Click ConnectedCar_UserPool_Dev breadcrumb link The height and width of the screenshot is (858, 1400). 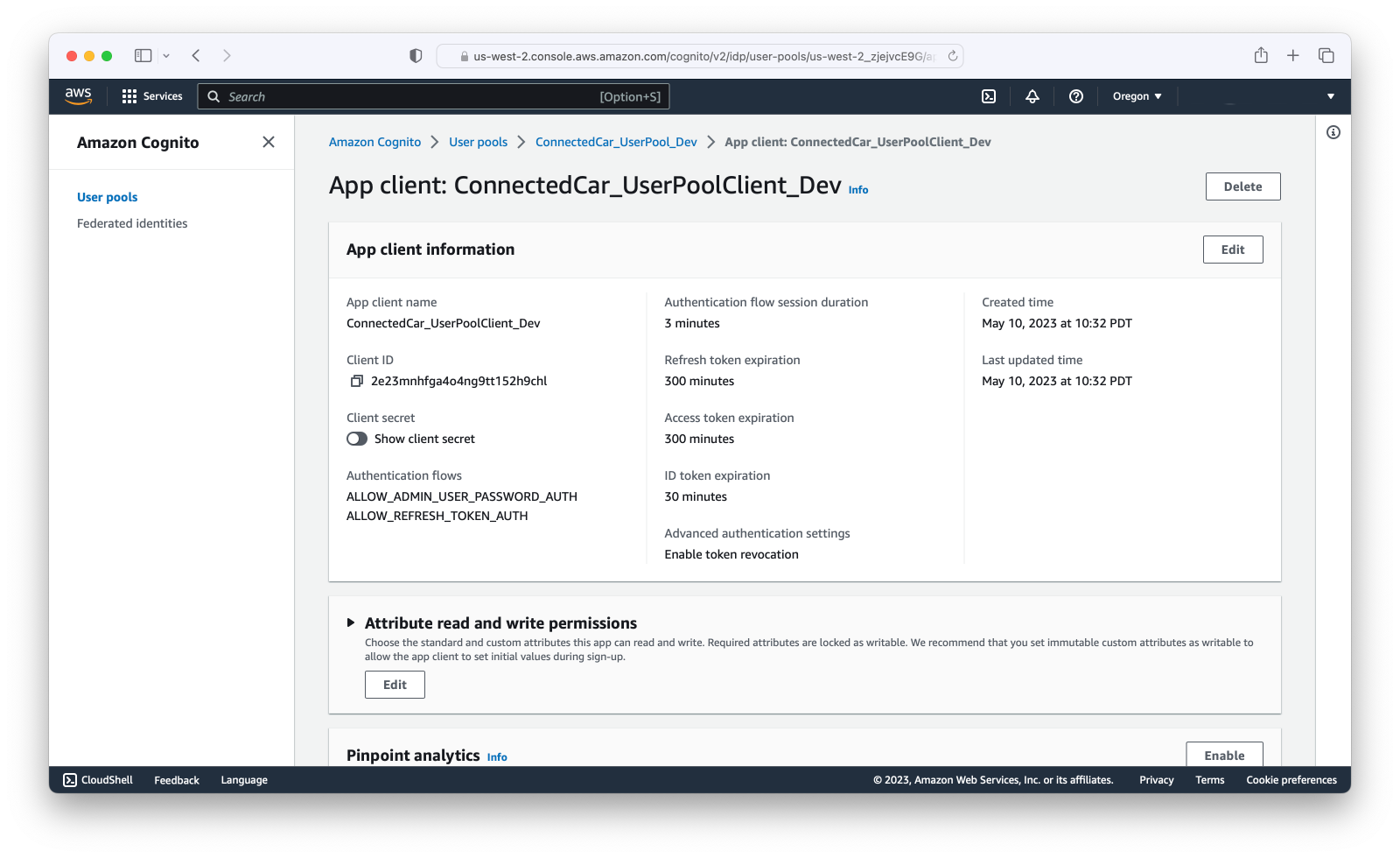click(x=616, y=142)
